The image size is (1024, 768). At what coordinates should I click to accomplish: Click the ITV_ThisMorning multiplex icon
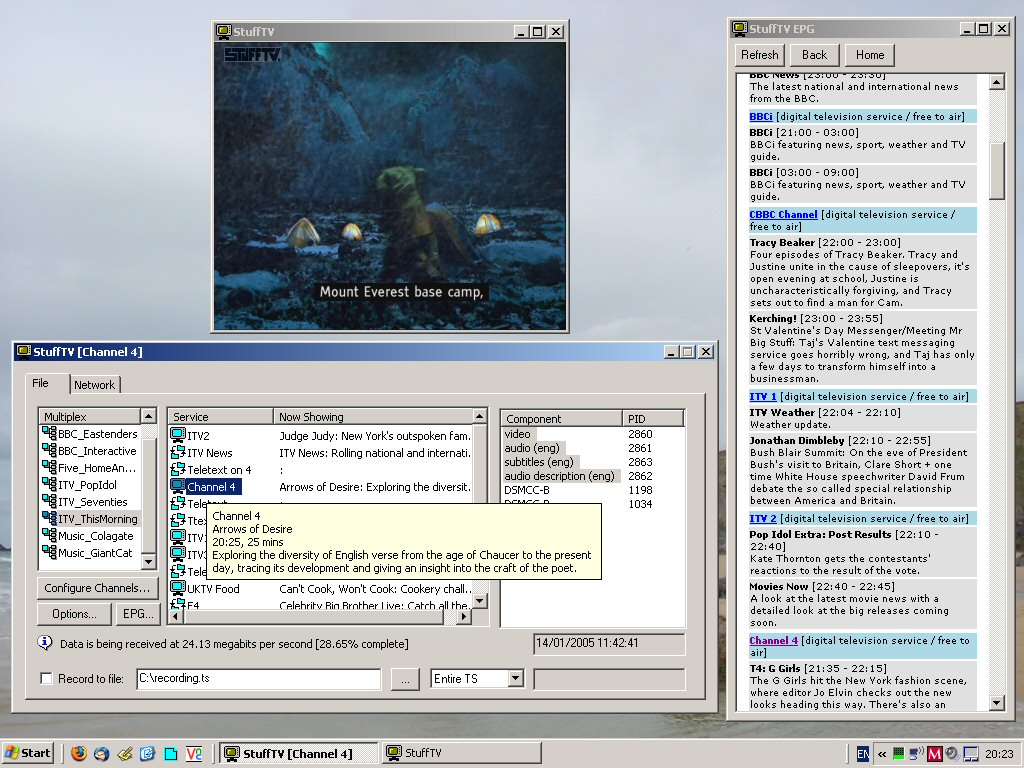49,518
